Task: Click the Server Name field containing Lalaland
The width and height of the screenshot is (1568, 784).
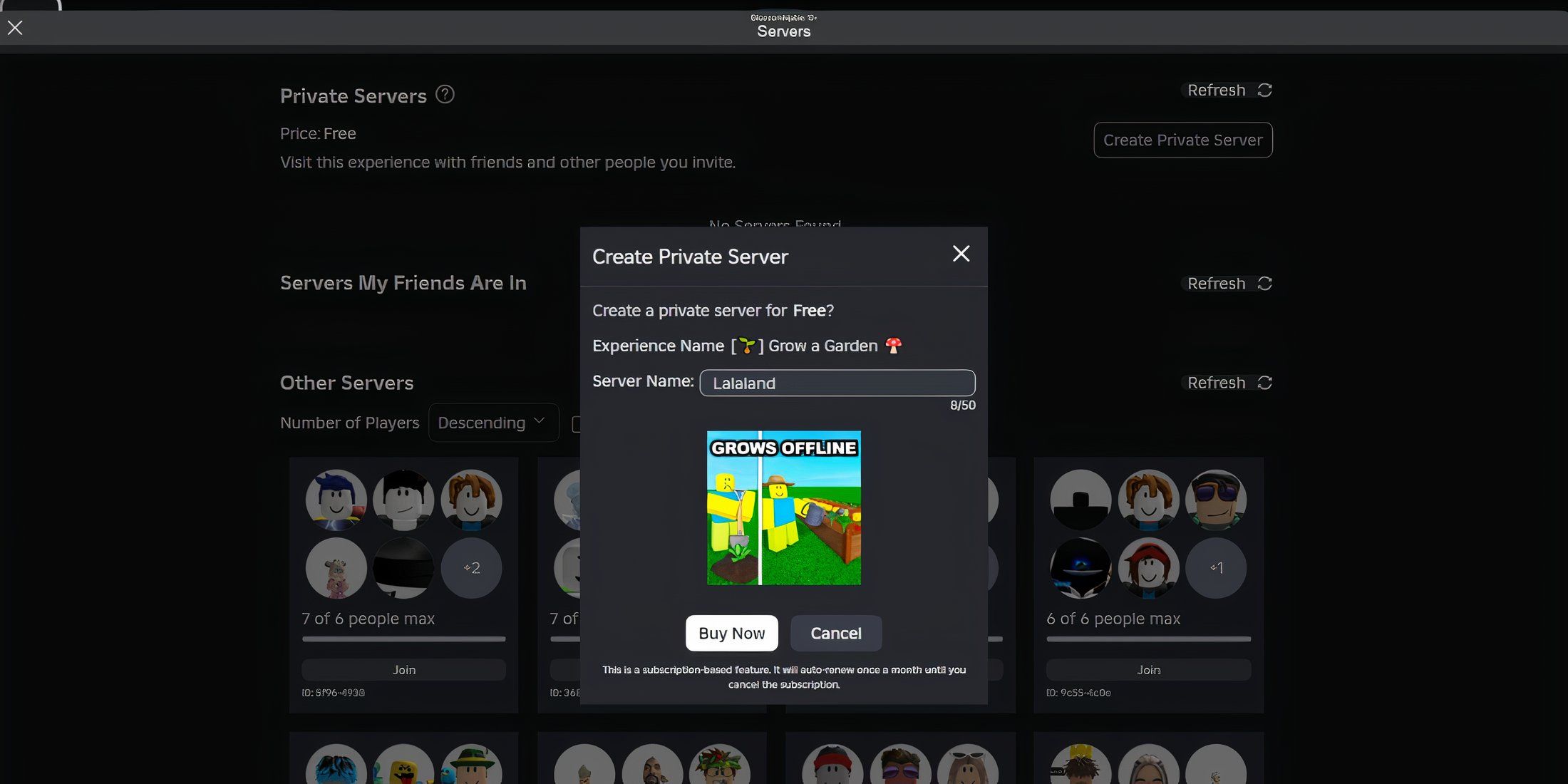Action: coord(837,383)
